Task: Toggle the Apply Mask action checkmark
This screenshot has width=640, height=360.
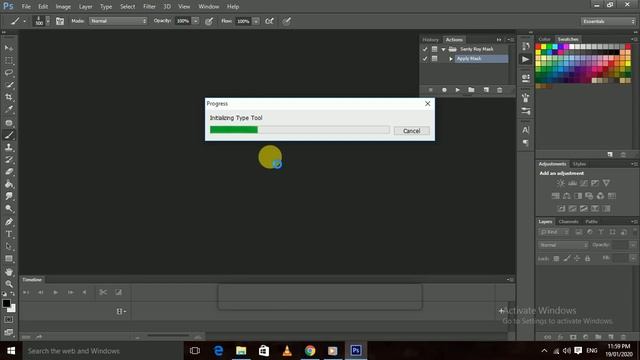Action: click(425, 59)
